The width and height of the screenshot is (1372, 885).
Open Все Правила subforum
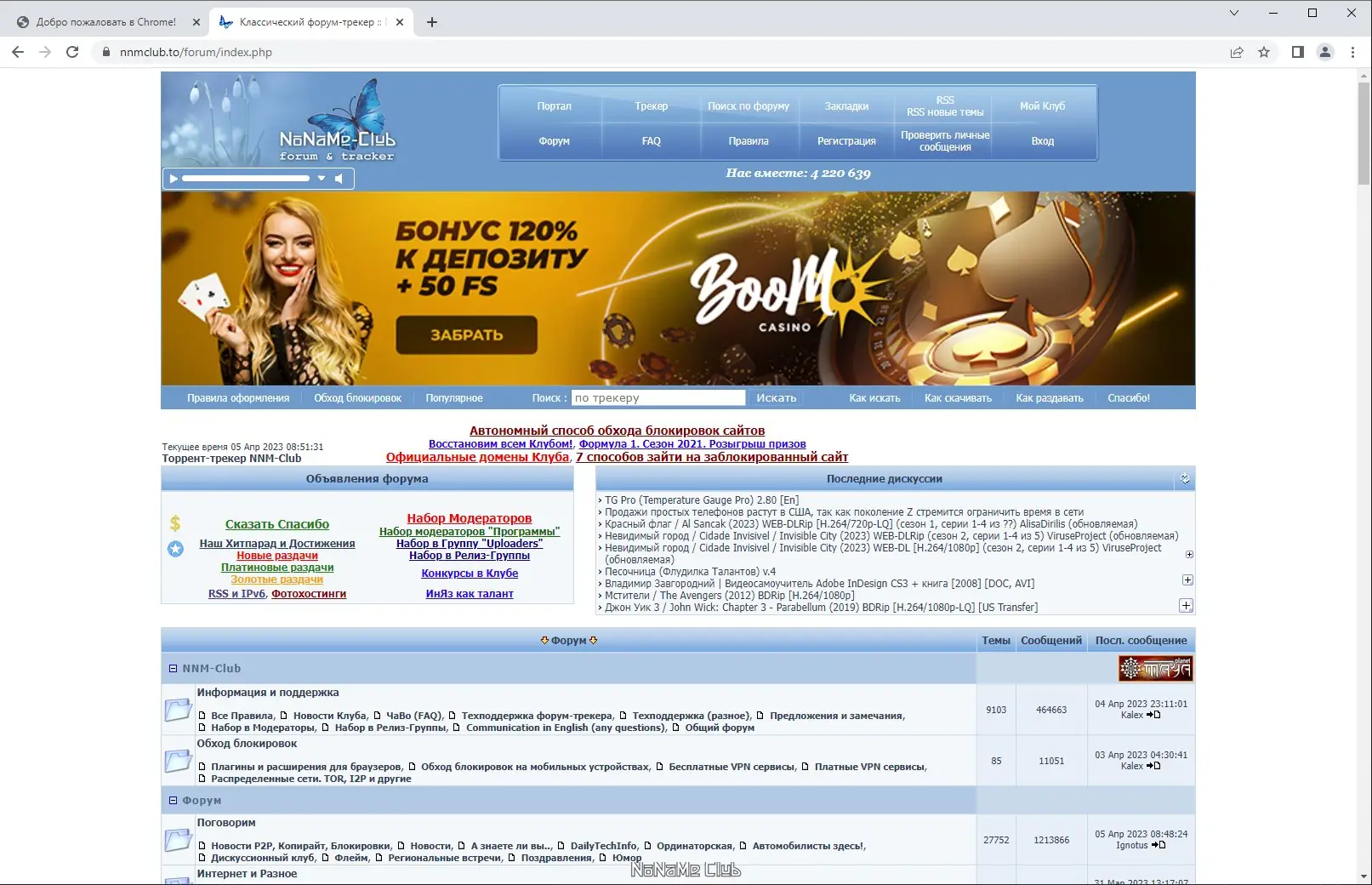242,716
